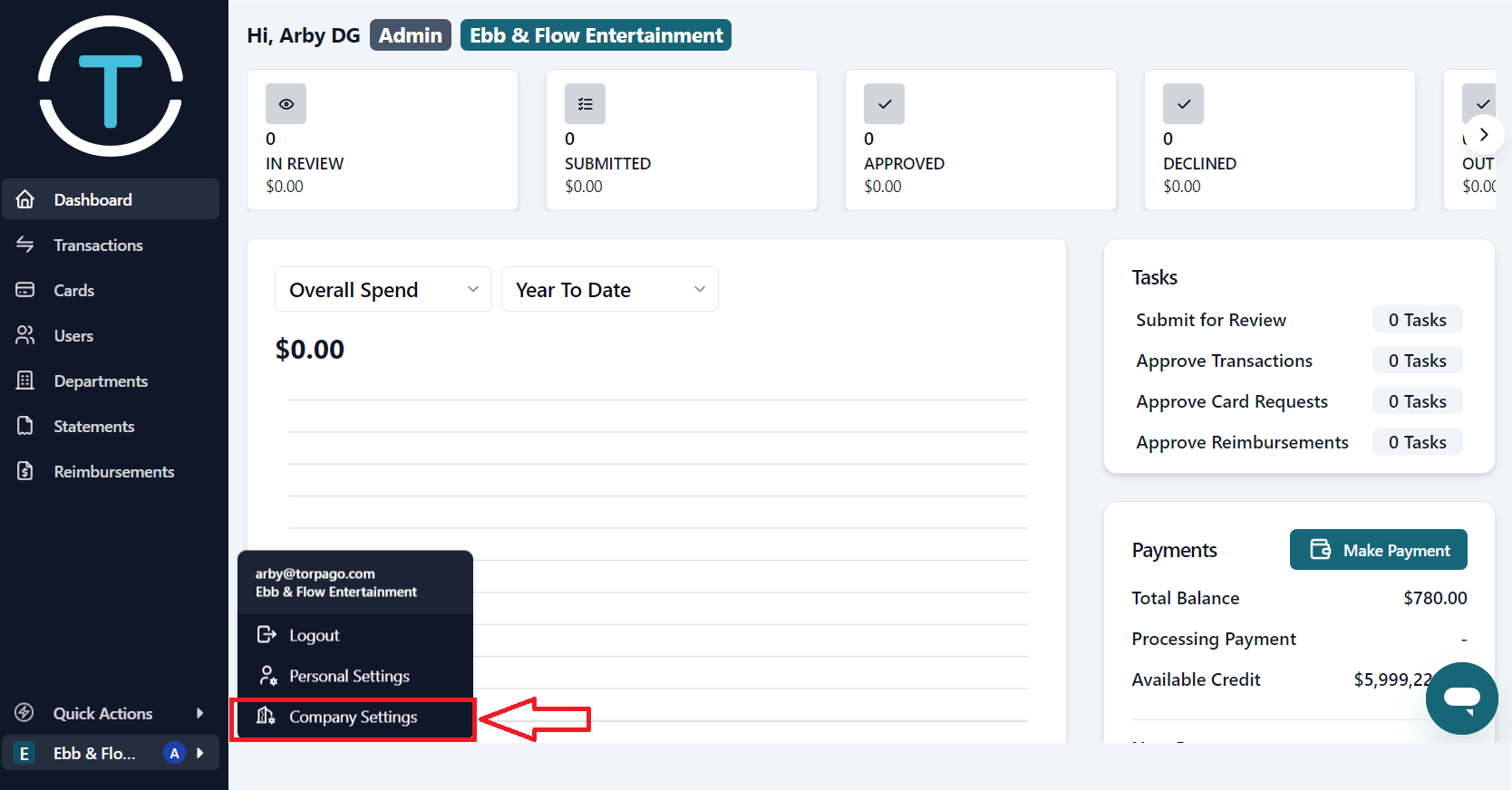This screenshot has width=1512, height=790.
Task: Click the Quick Actions lightning icon
Action: point(24,713)
